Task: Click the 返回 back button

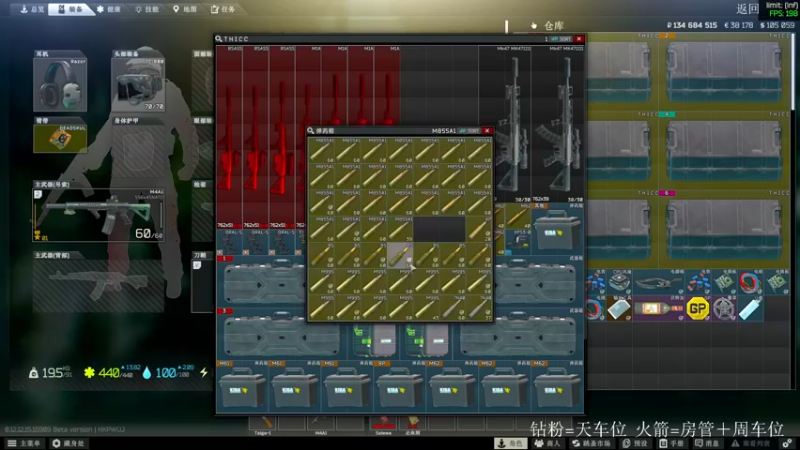Action: coord(747,9)
